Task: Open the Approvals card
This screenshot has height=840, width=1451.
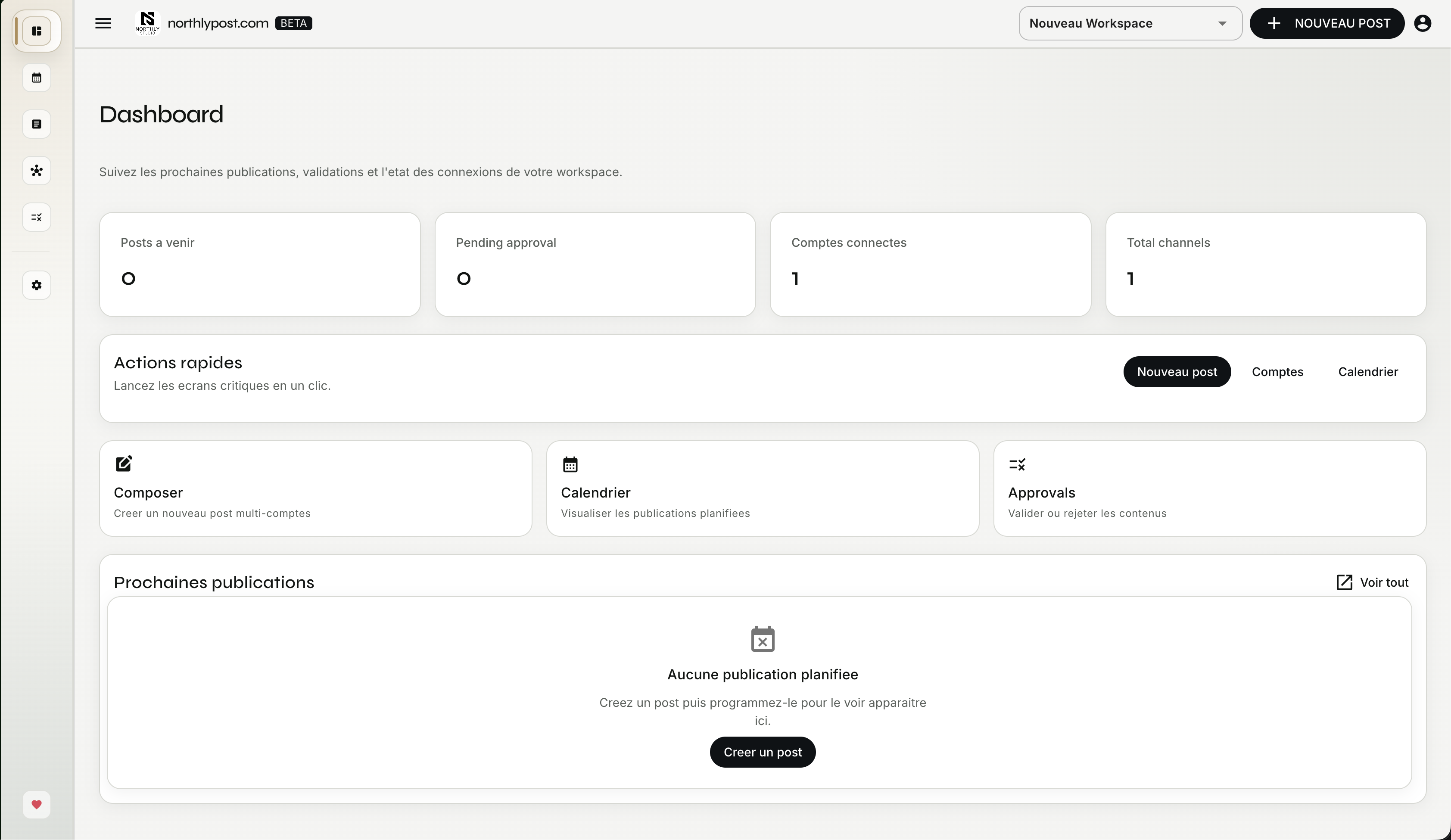Action: [x=1209, y=489]
